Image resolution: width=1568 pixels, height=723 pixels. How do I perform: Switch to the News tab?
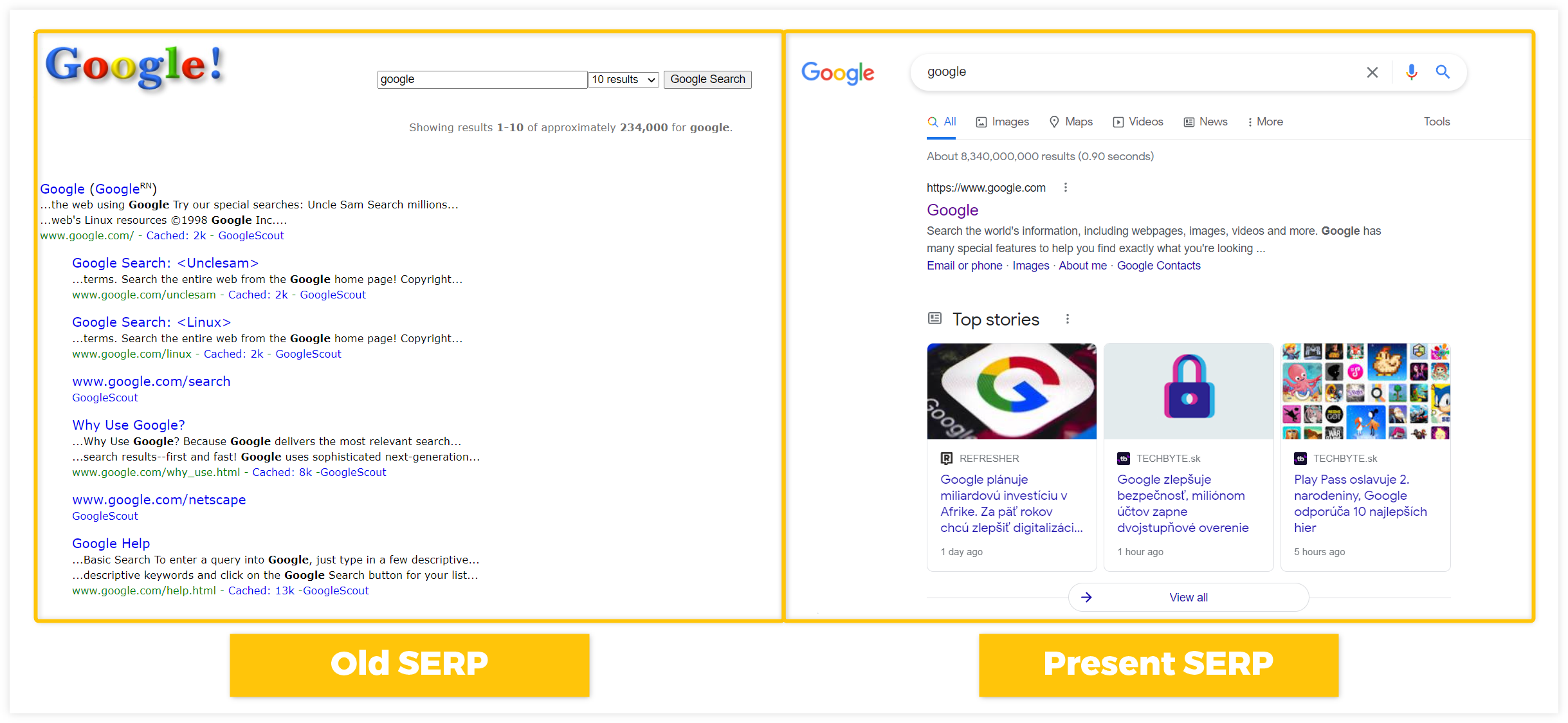(x=1206, y=122)
